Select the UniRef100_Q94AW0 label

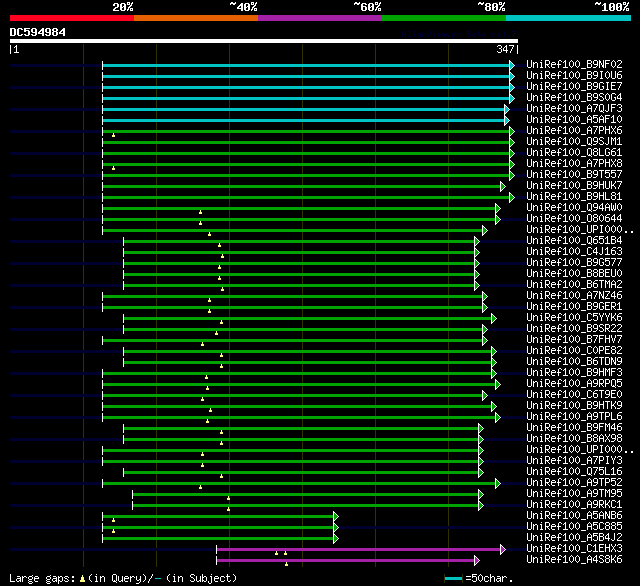[574, 208]
